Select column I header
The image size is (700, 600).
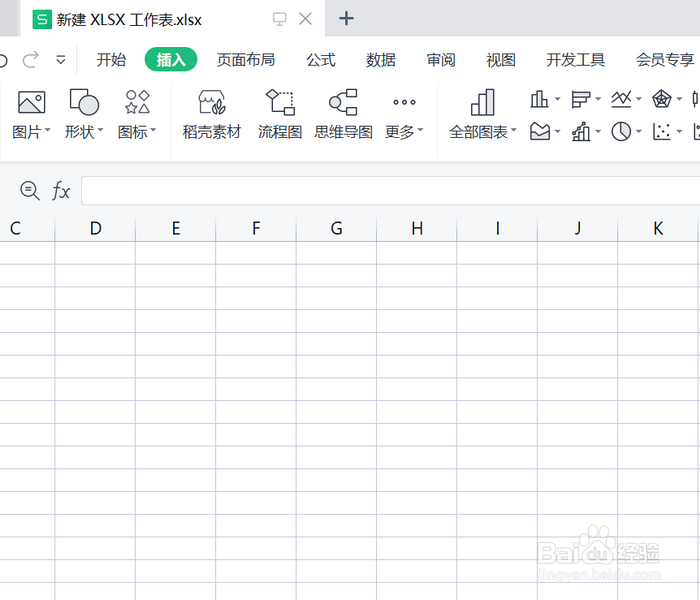497,229
